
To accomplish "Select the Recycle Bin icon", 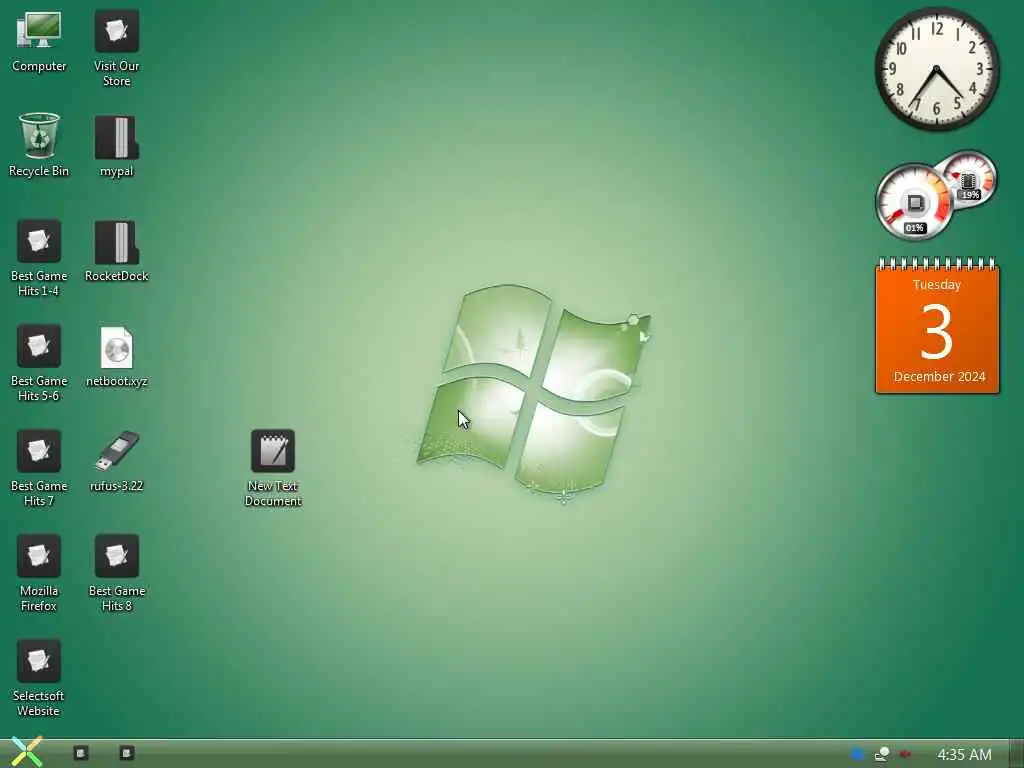I will click(39, 145).
